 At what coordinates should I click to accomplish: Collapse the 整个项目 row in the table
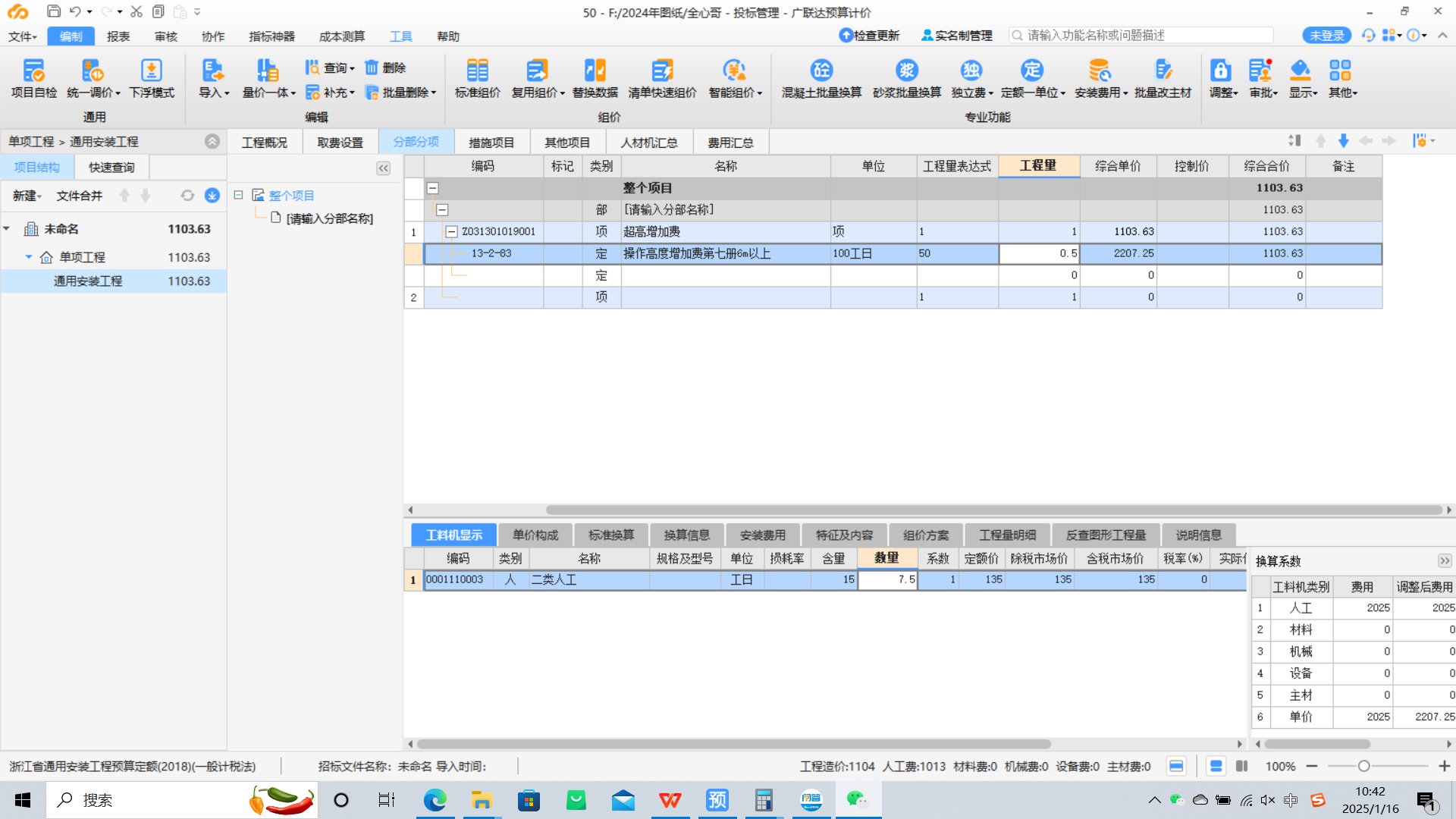click(432, 188)
